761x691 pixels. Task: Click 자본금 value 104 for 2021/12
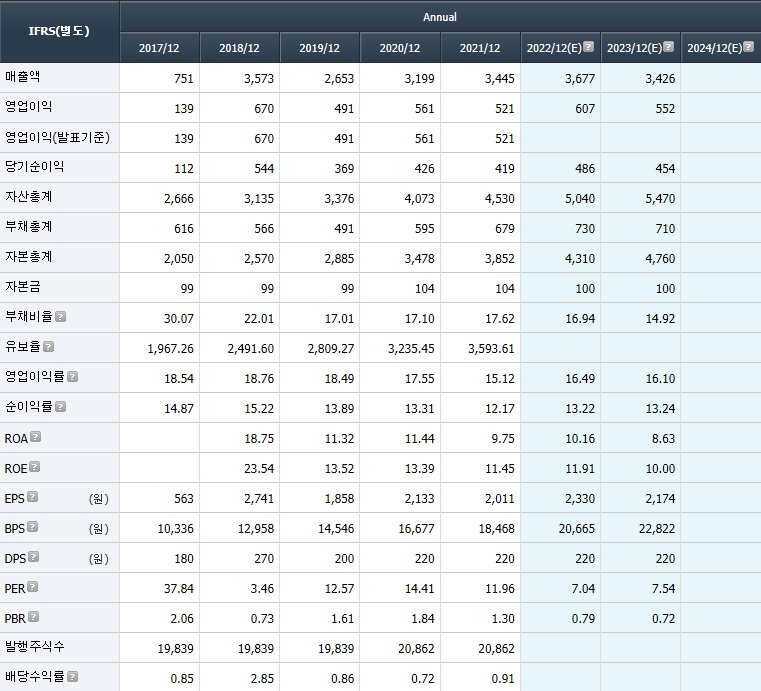click(x=505, y=289)
